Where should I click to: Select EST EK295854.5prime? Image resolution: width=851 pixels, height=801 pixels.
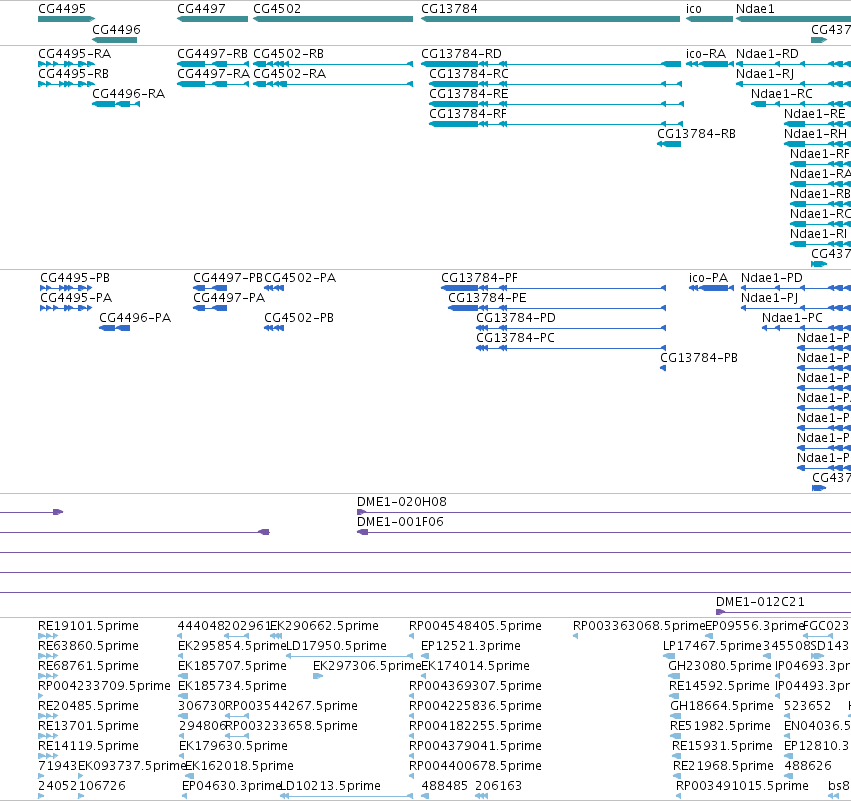(x=182, y=656)
